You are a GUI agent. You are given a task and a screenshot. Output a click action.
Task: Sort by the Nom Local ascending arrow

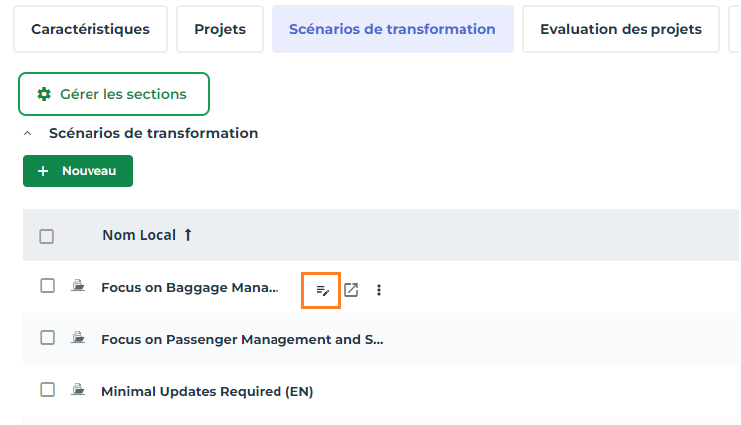[187, 235]
